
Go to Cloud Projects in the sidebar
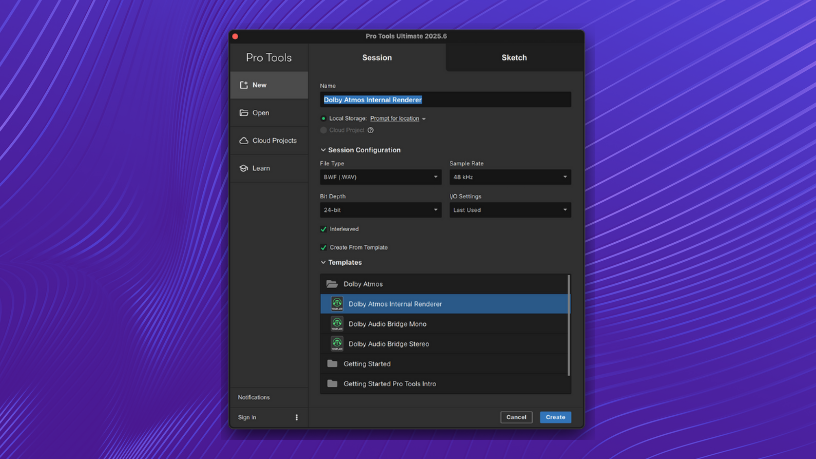pyautogui.click(x=269, y=141)
